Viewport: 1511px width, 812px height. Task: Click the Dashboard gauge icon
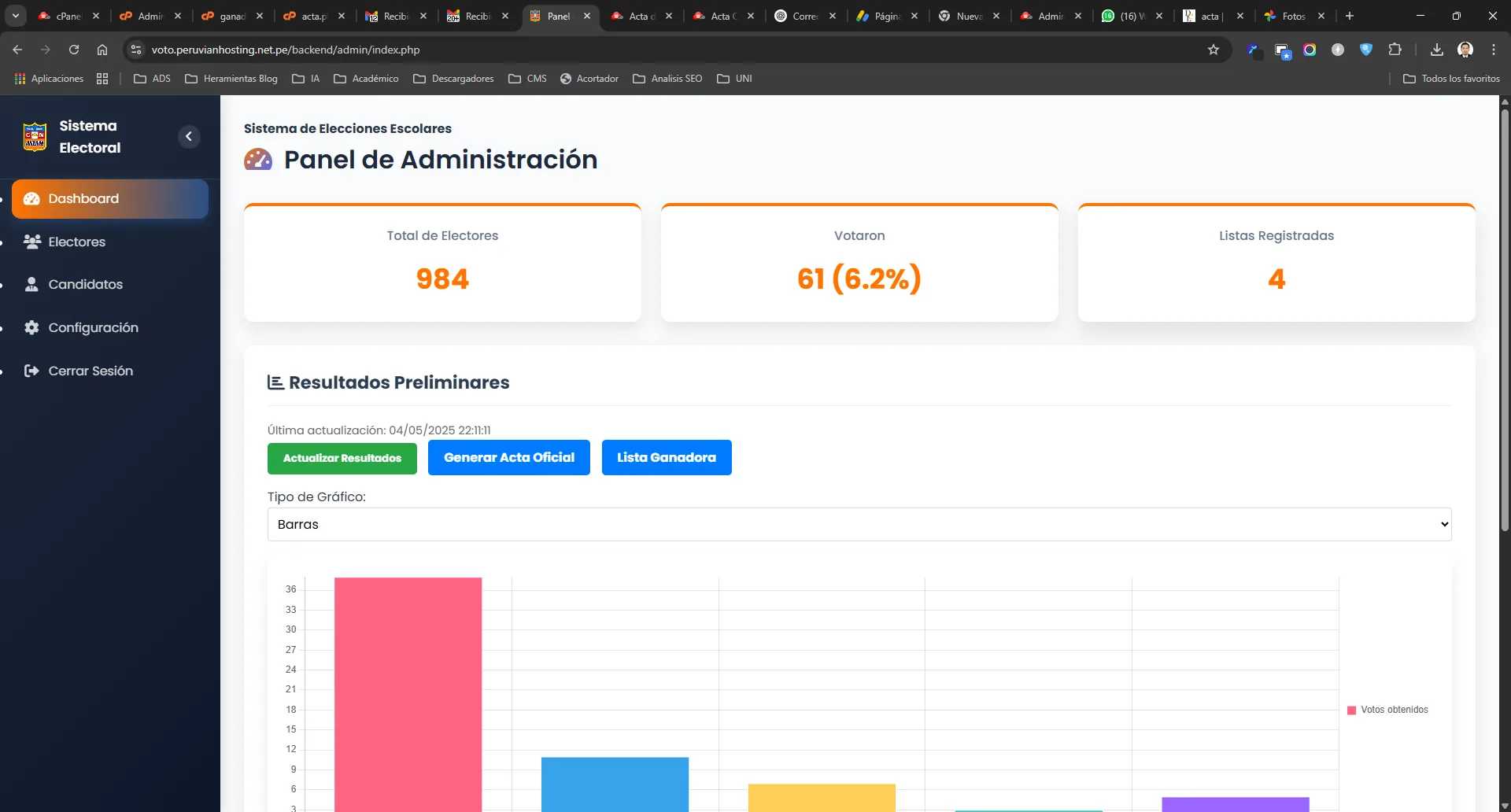32,199
